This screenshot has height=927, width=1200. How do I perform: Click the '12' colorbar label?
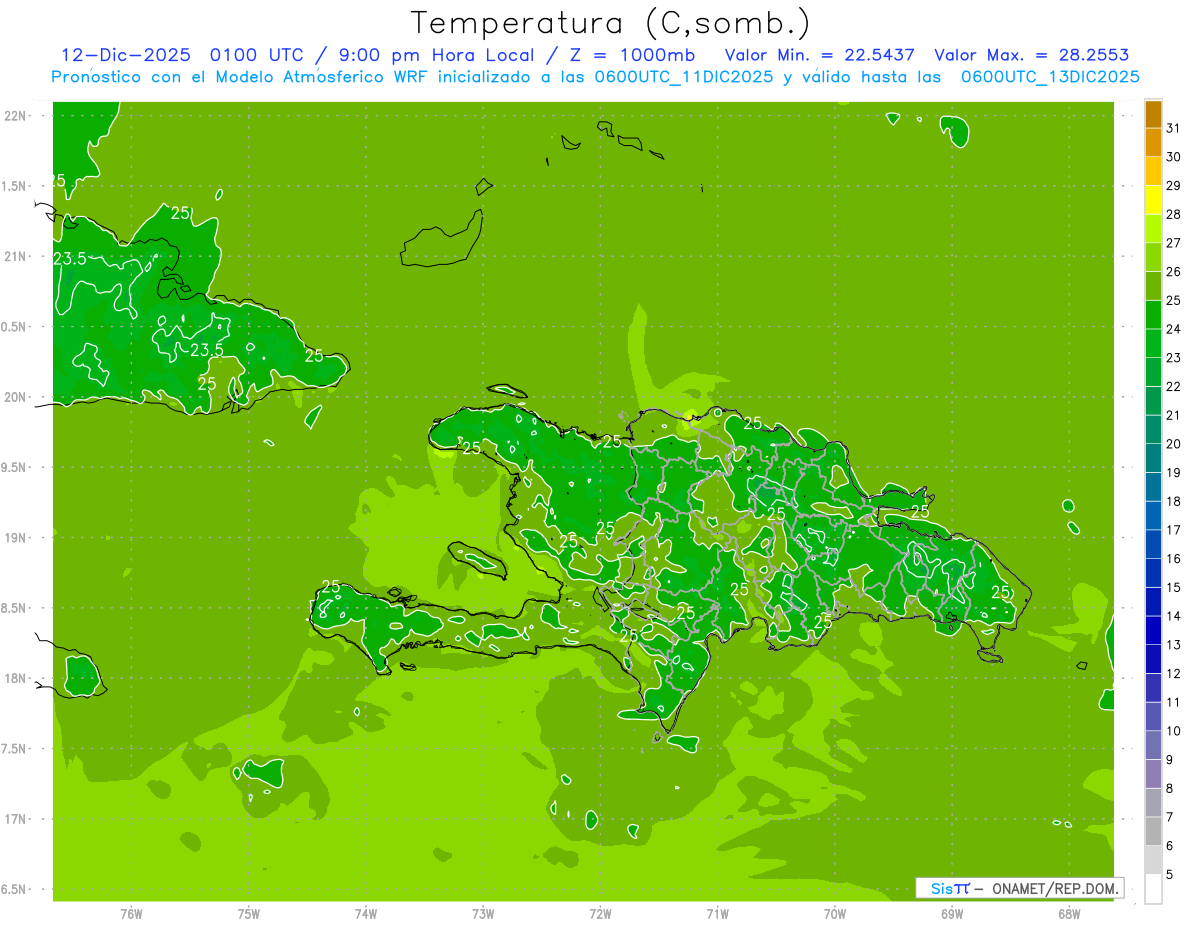(1173, 674)
